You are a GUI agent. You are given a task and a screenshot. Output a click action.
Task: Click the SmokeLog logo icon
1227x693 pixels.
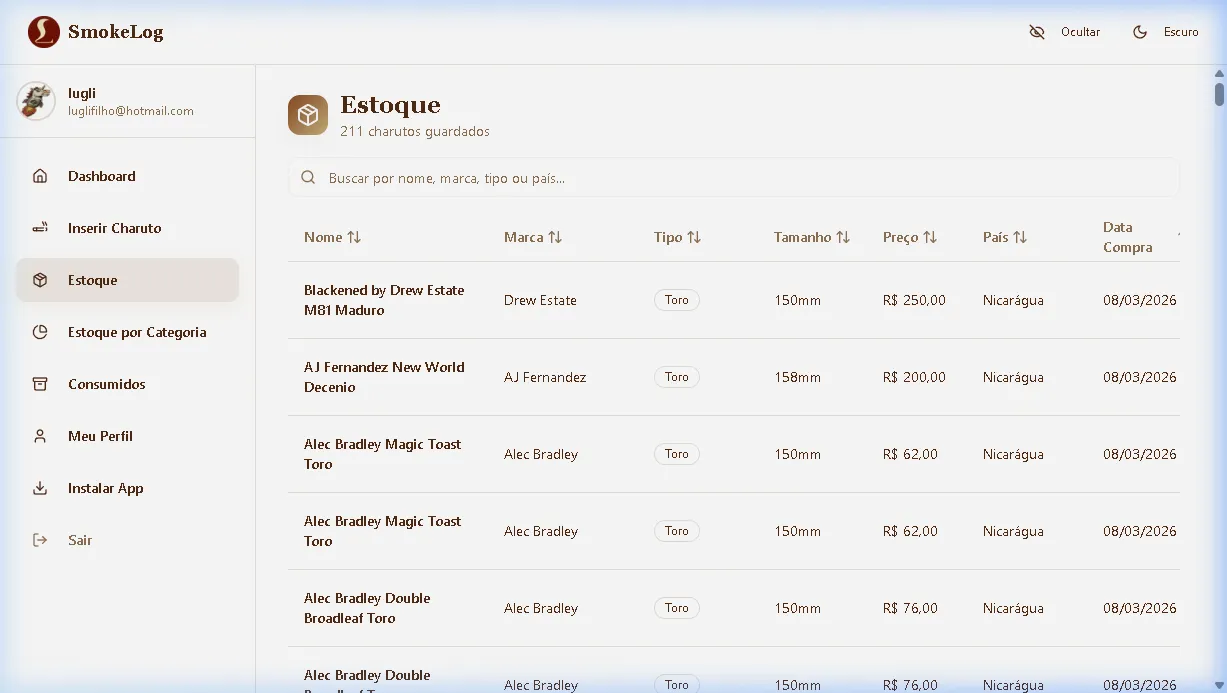point(44,32)
